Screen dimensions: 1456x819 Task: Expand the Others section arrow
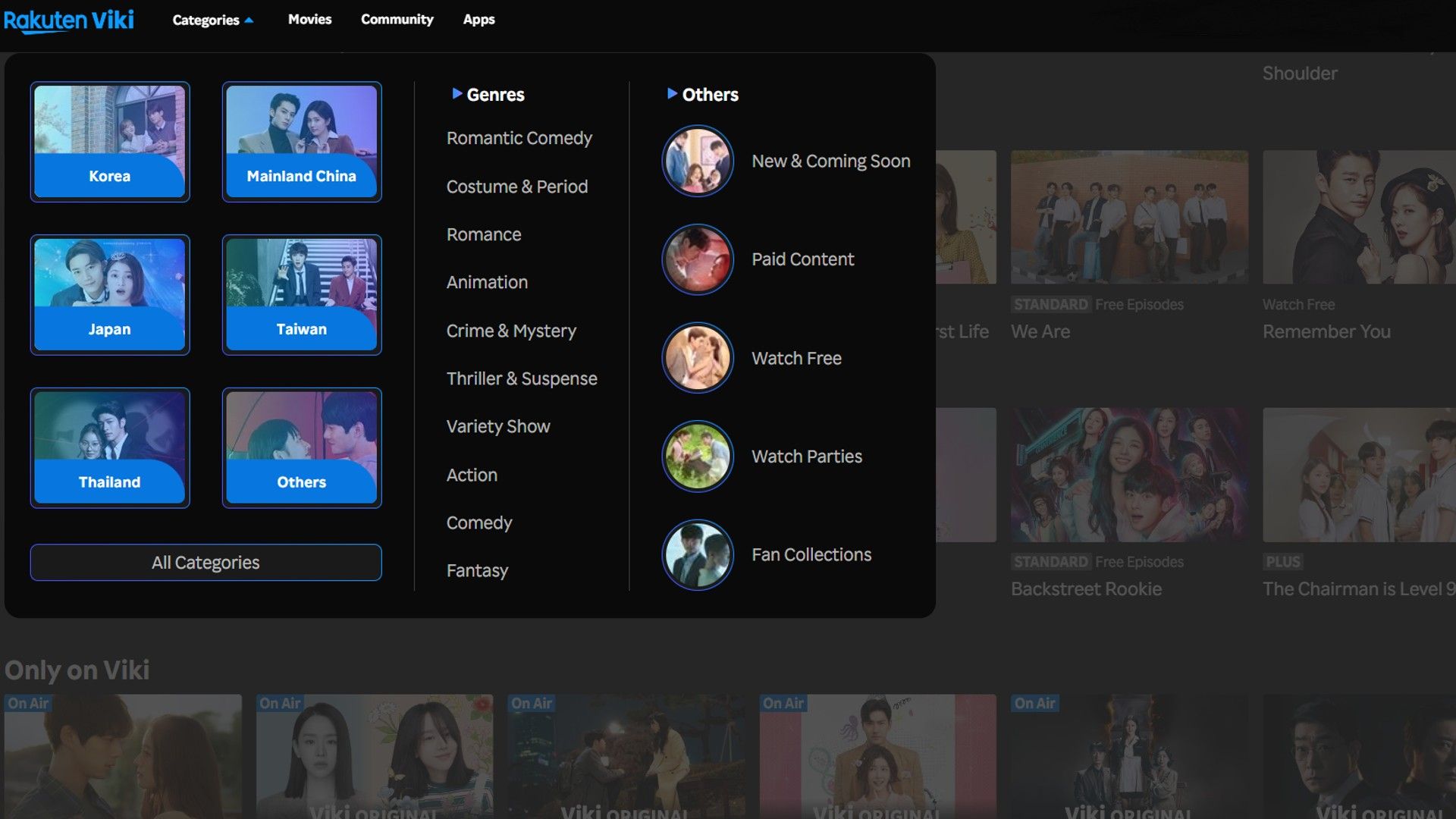coord(670,95)
